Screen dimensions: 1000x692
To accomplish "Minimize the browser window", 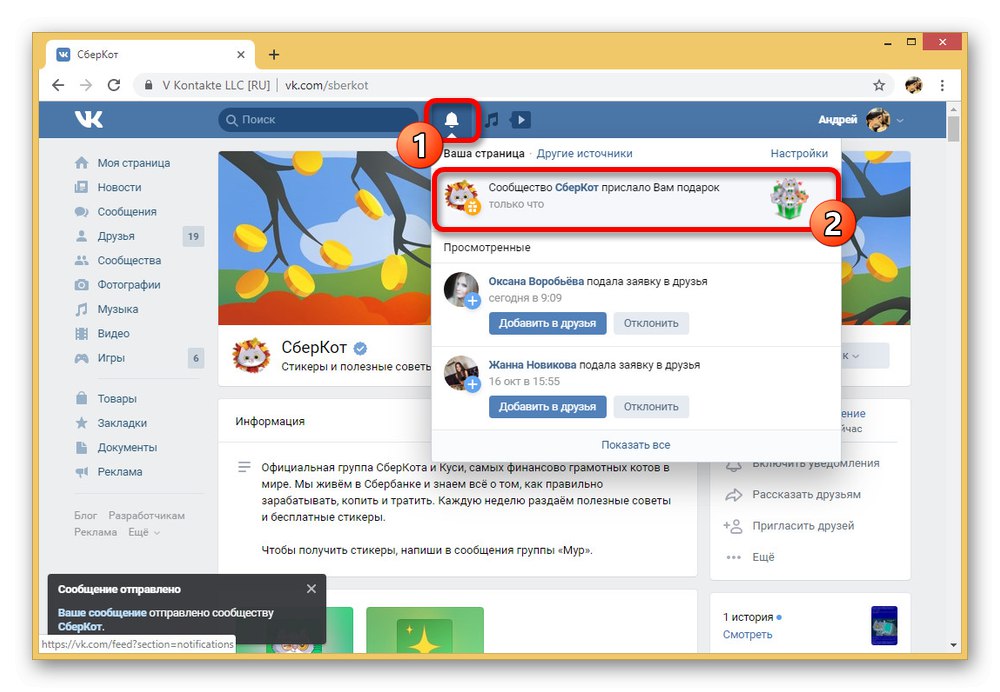I will pos(887,43).
